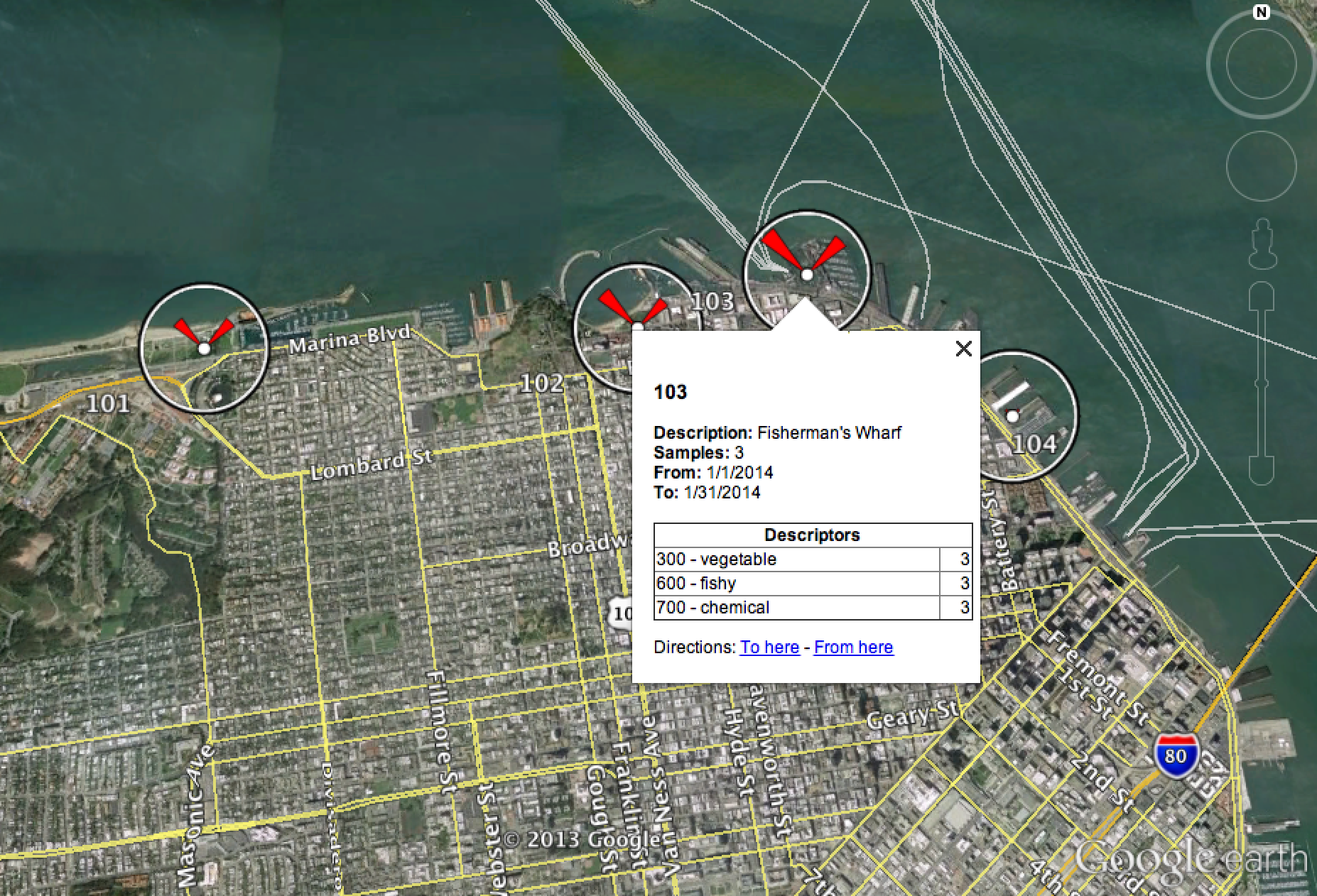
Task: Open directions 'To here' link
Action: [769, 647]
